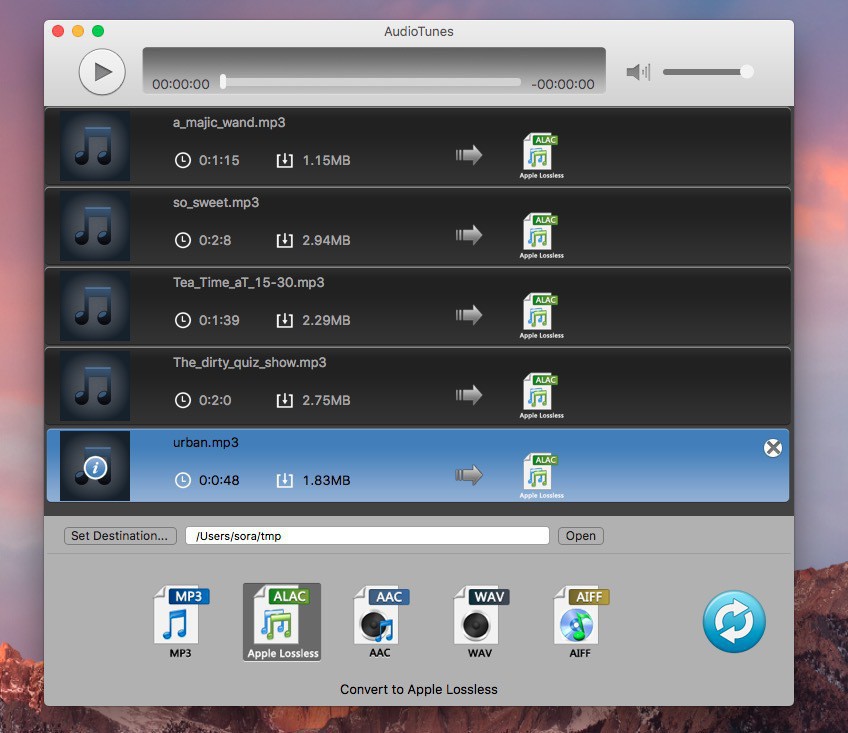Click the elapsed time 00:00:00 label
848x733 pixels.
pos(181,84)
